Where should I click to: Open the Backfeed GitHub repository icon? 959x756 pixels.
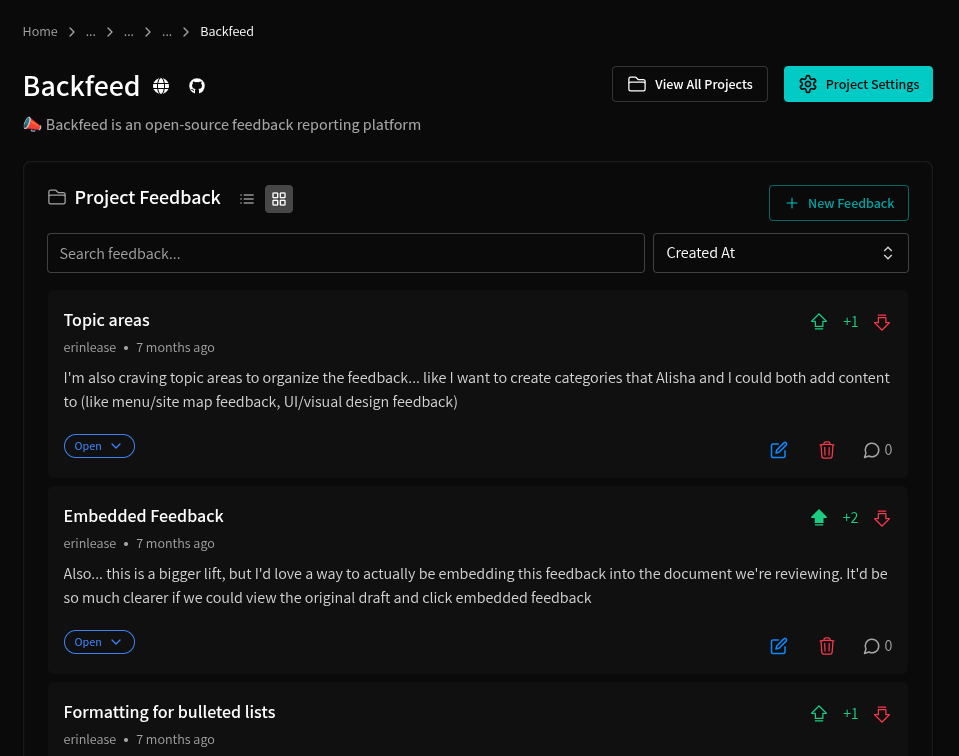[x=197, y=86]
